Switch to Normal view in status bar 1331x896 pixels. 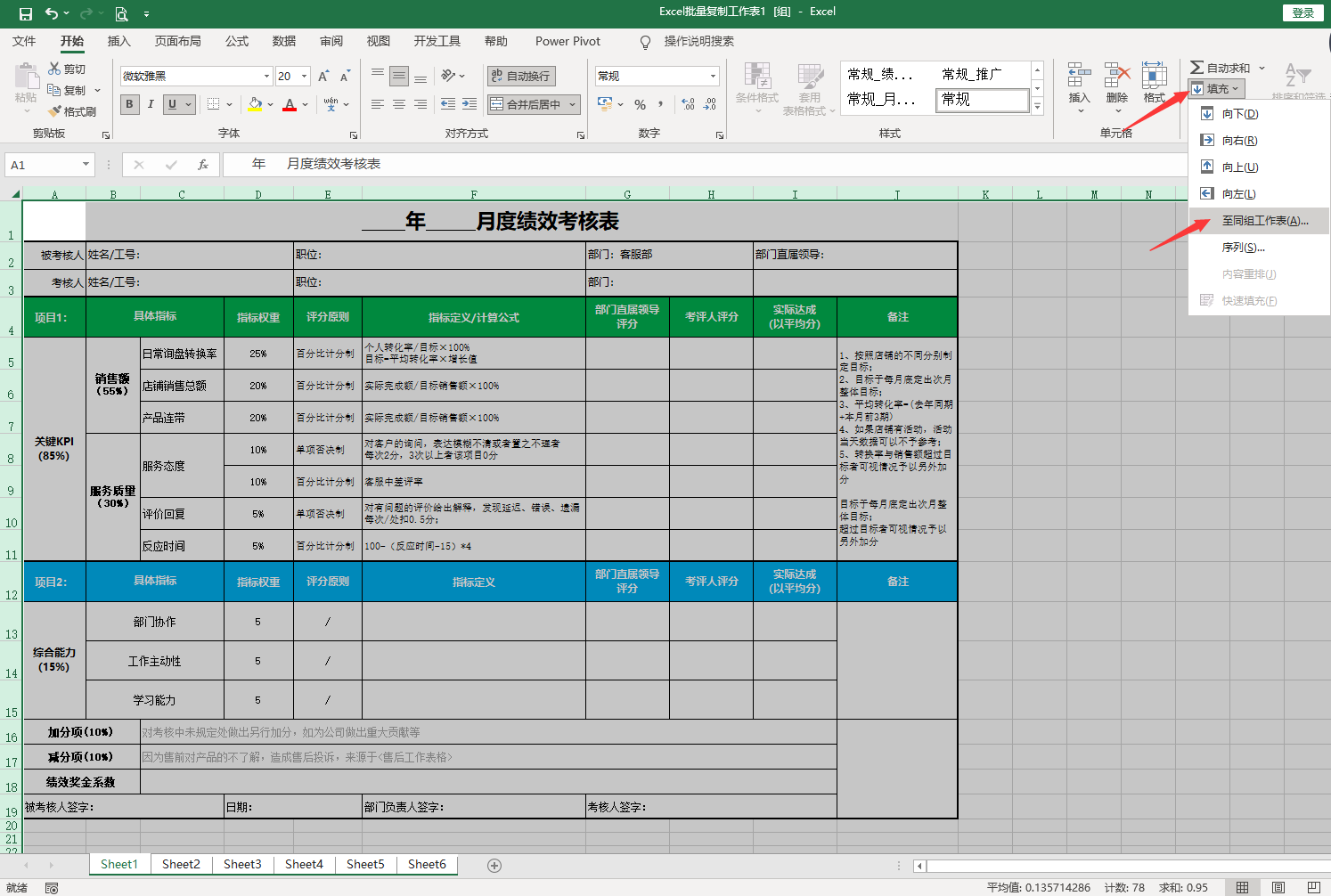(x=1242, y=887)
